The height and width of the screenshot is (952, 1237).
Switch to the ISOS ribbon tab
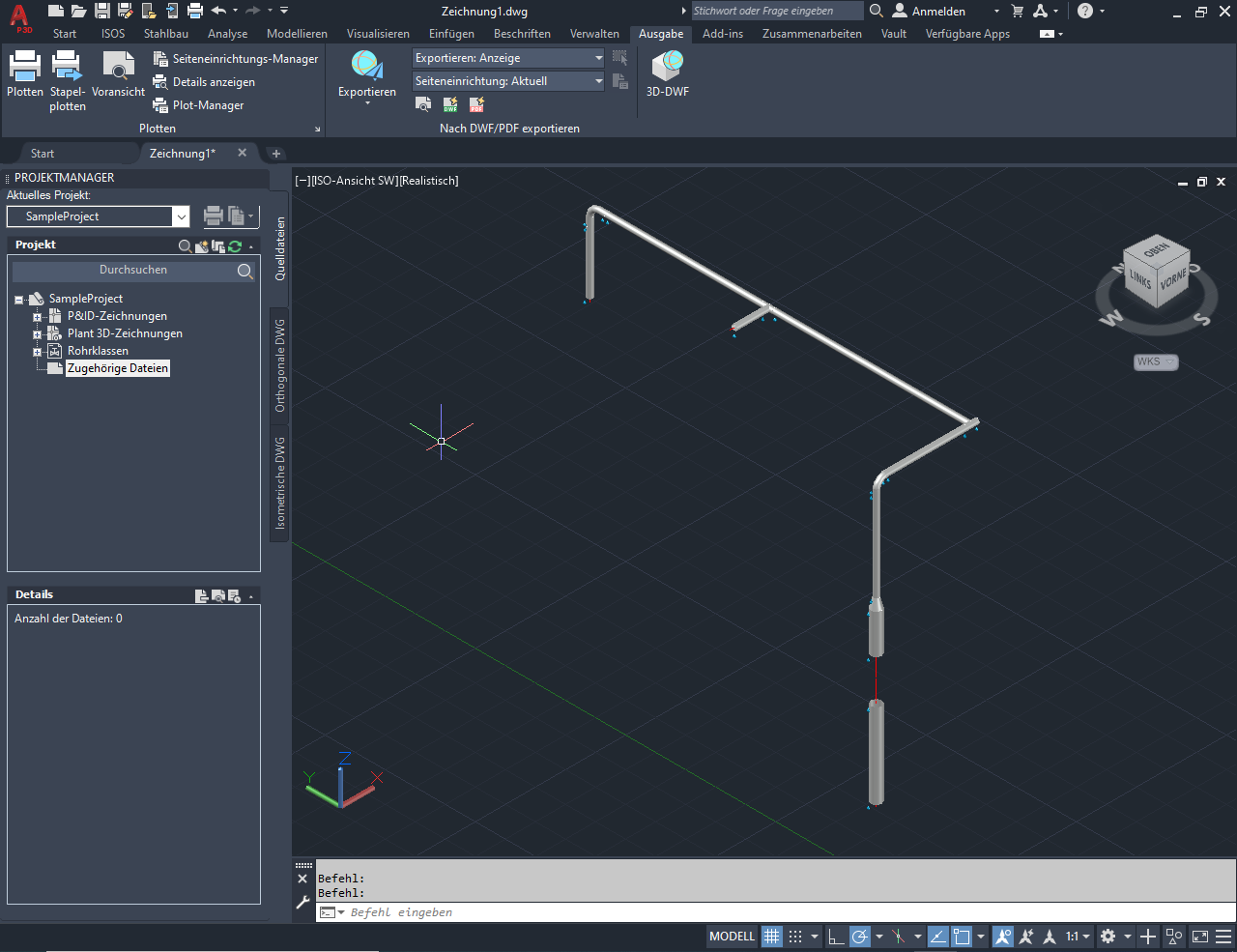(x=113, y=34)
